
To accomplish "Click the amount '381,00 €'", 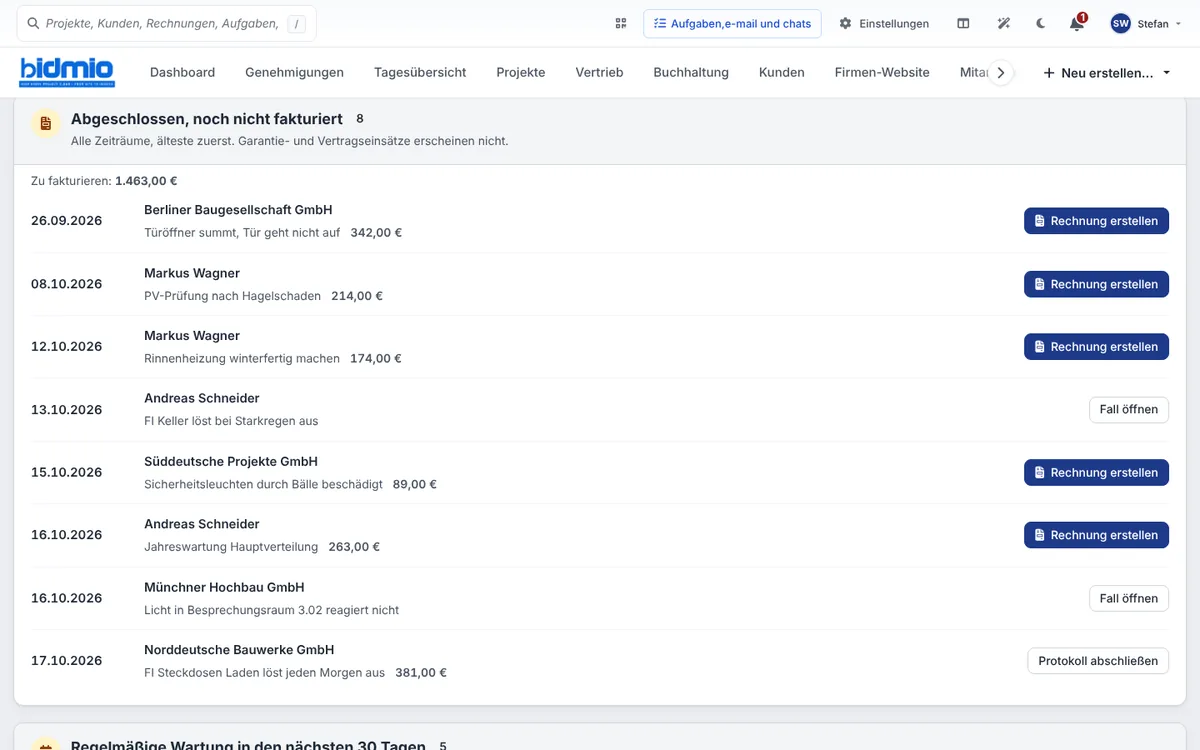I will 421,673.
